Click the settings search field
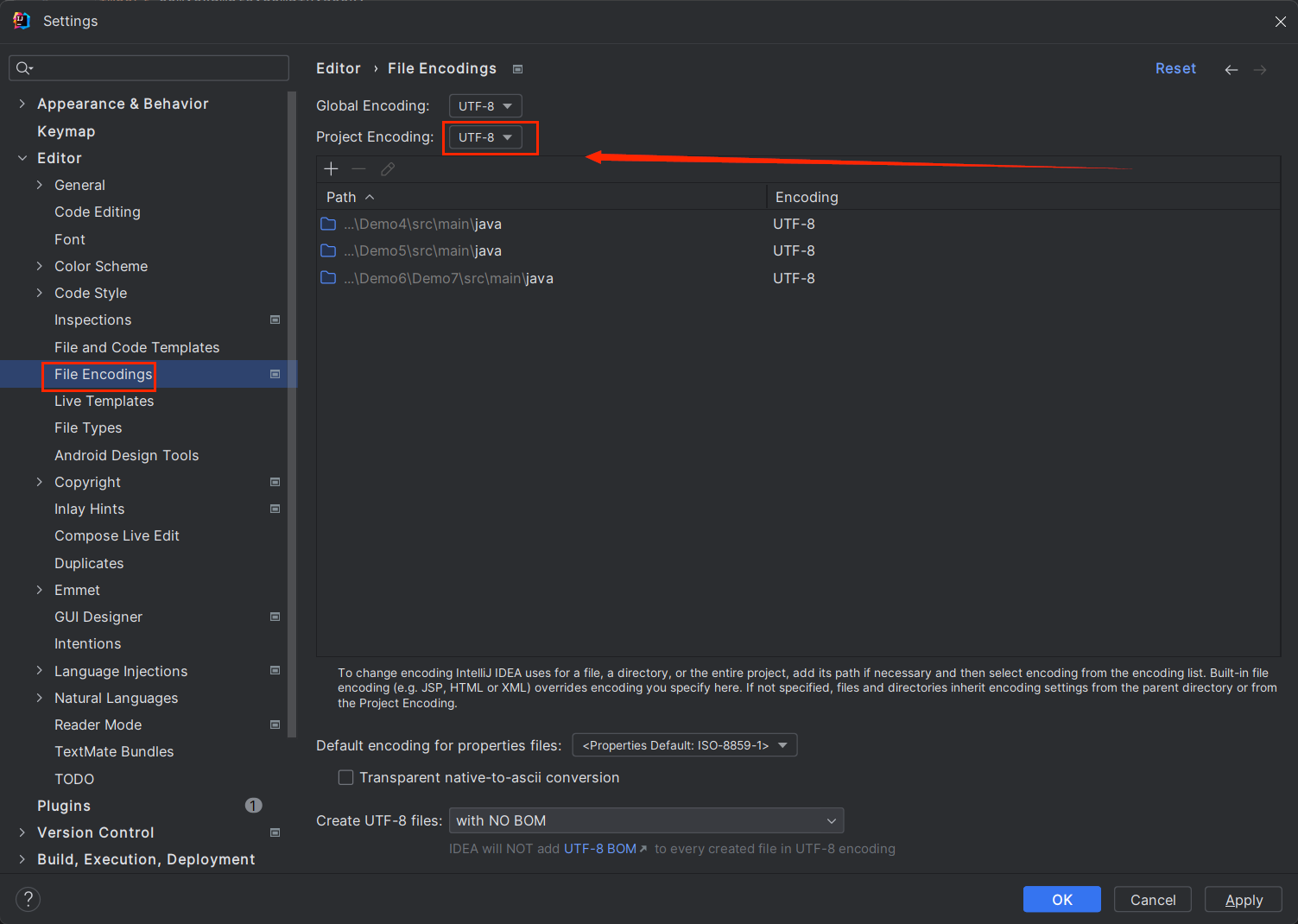This screenshot has width=1298, height=924. pyautogui.click(x=149, y=68)
